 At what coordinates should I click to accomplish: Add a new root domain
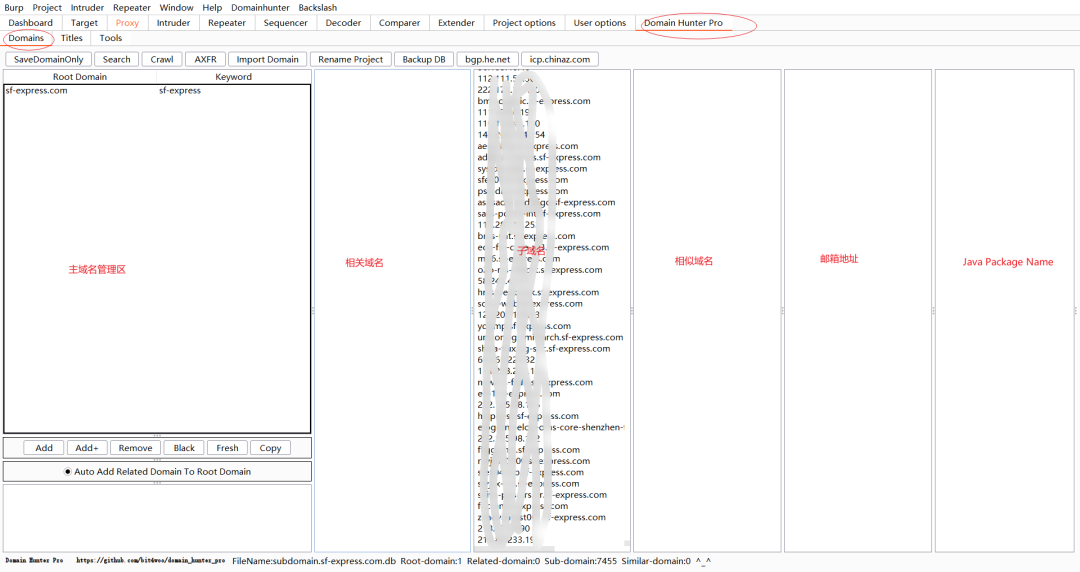[x=44, y=448]
